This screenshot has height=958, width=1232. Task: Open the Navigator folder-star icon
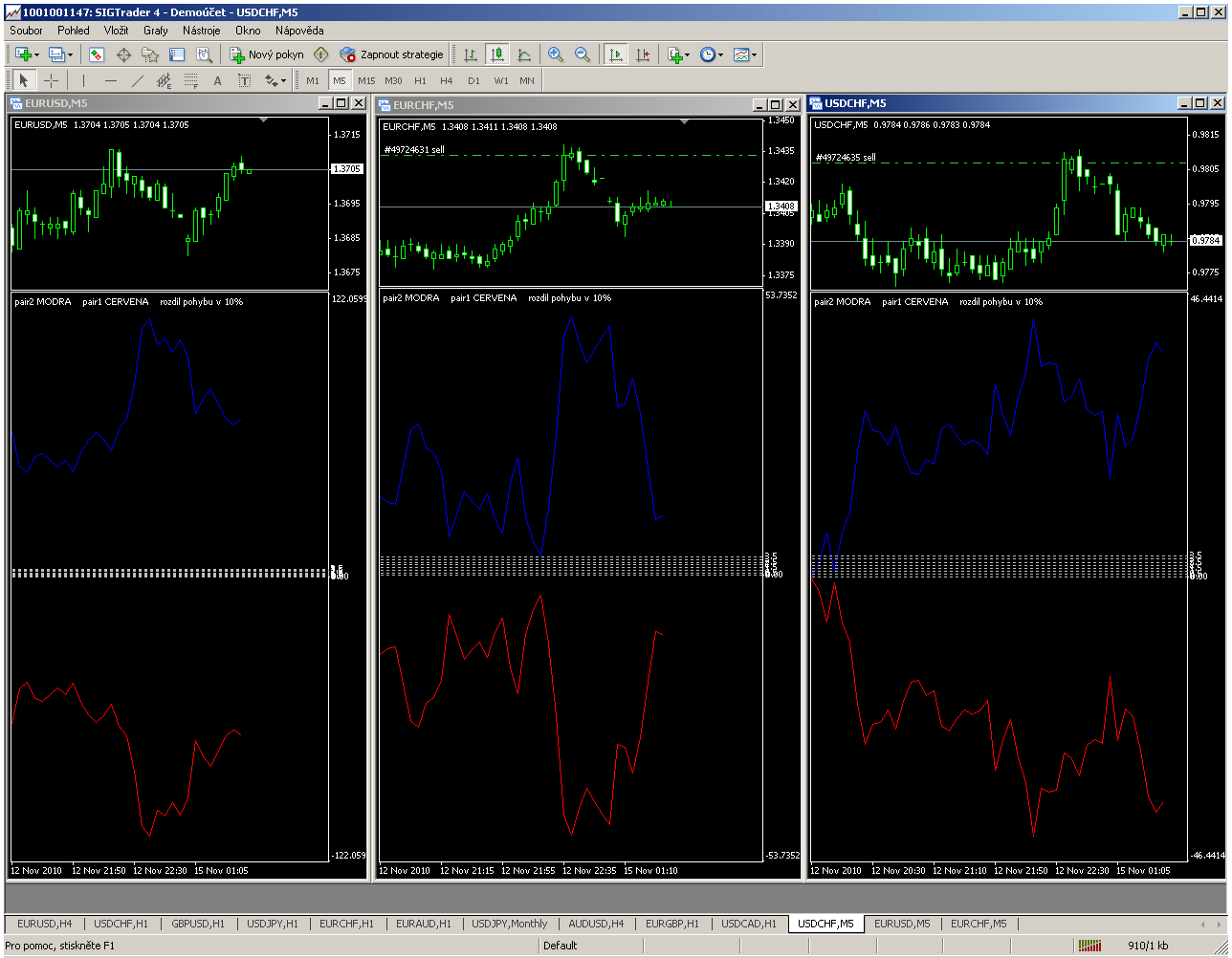coord(150,54)
